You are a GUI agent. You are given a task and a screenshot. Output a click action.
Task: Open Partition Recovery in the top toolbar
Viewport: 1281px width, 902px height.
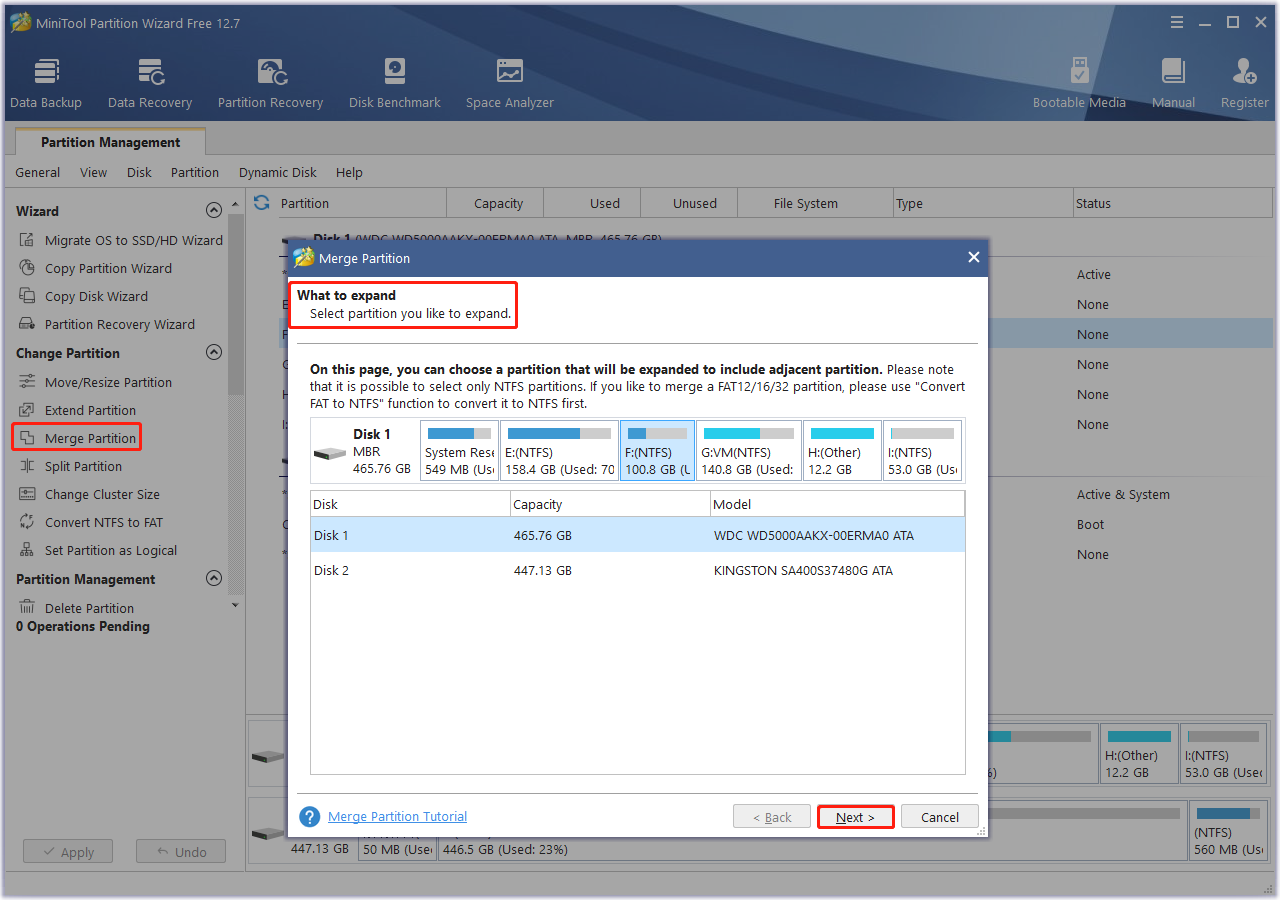[x=270, y=83]
